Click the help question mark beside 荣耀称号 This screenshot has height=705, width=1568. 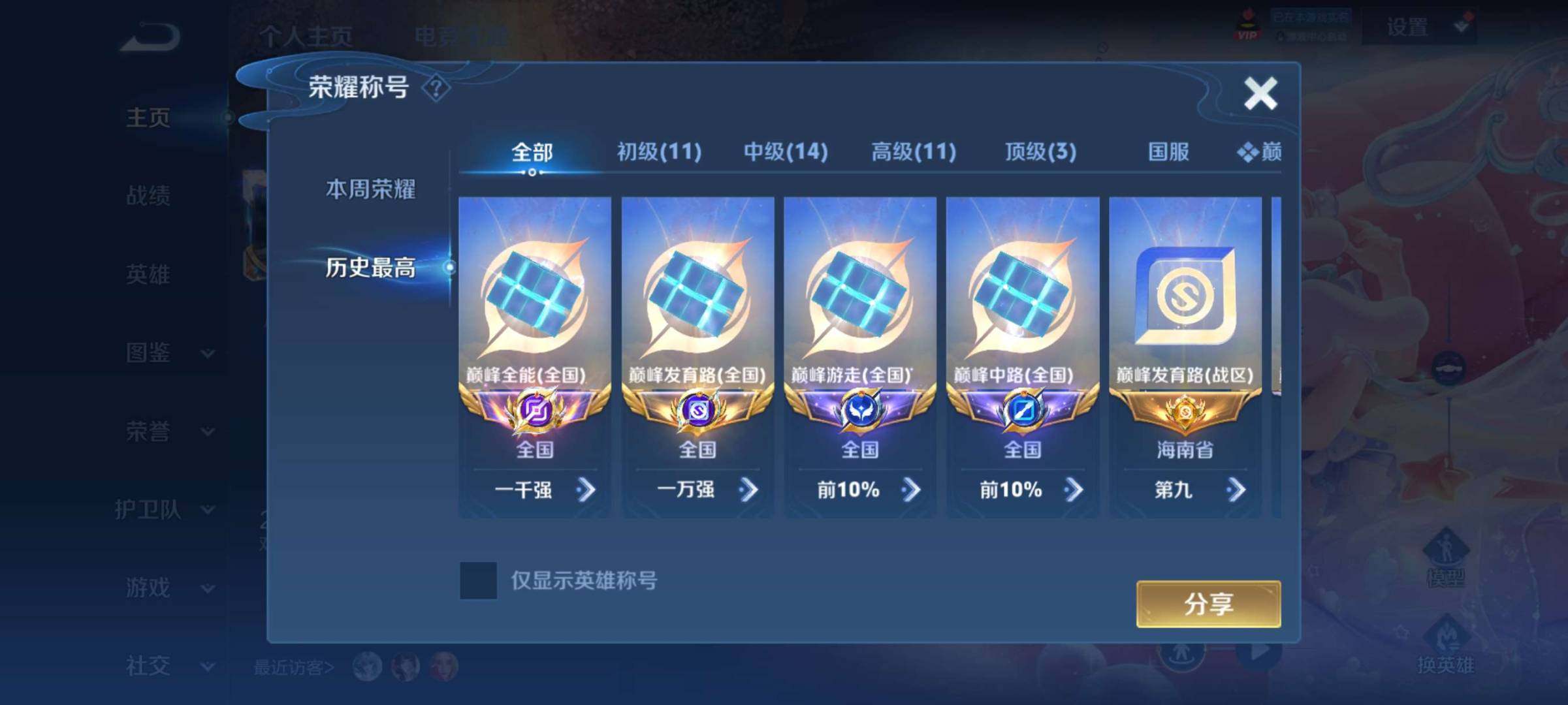[x=436, y=87]
